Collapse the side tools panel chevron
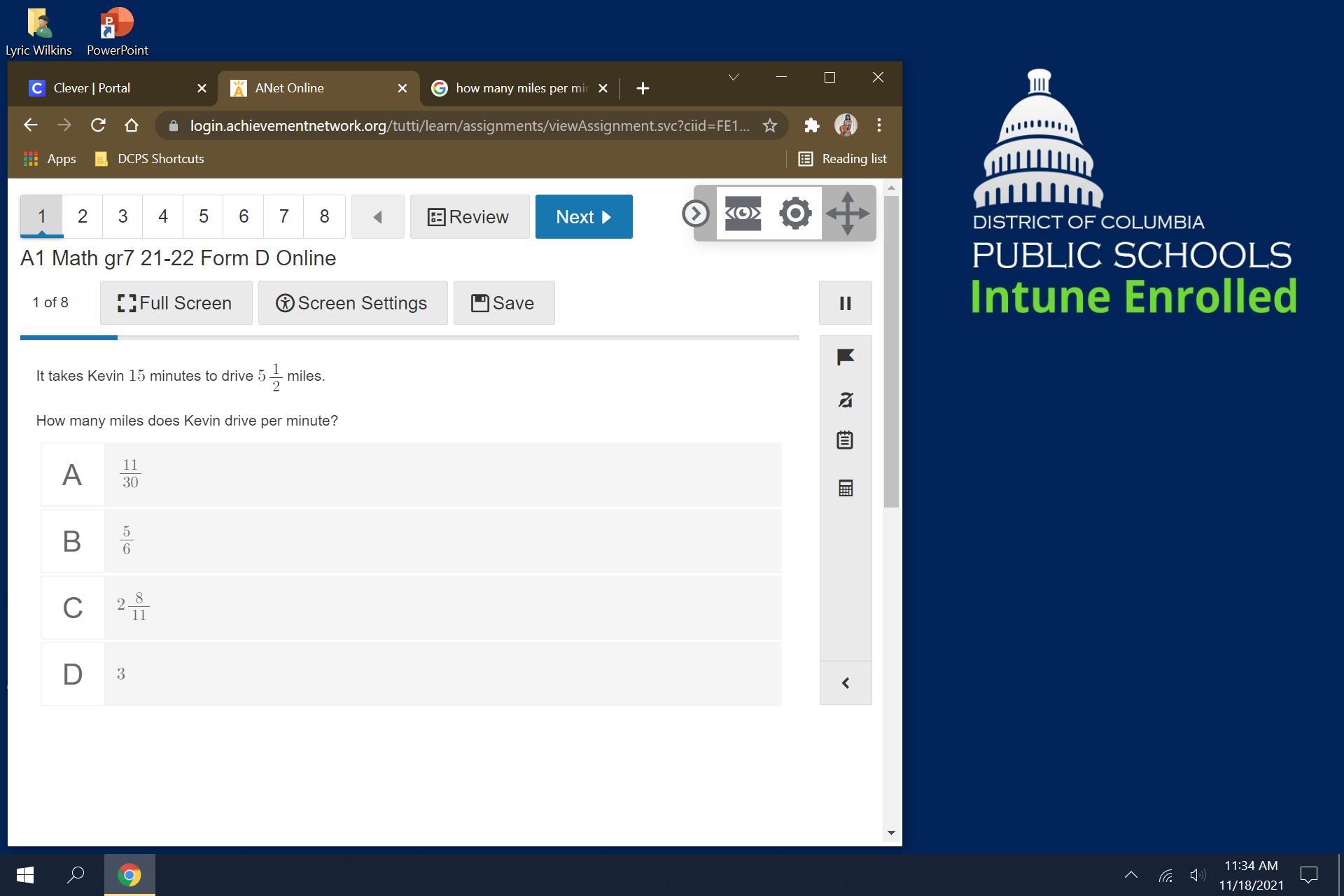The image size is (1344, 896). [845, 683]
